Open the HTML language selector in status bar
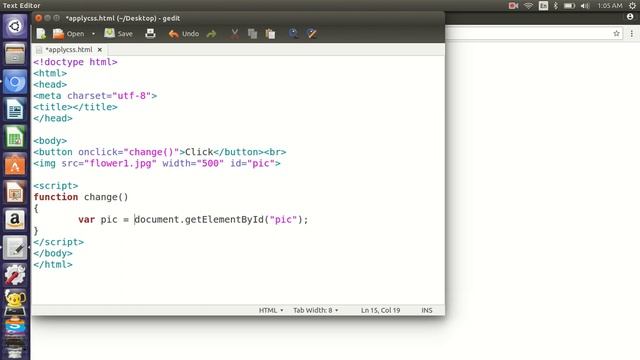The height and width of the screenshot is (360, 640). (x=271, y=310)
